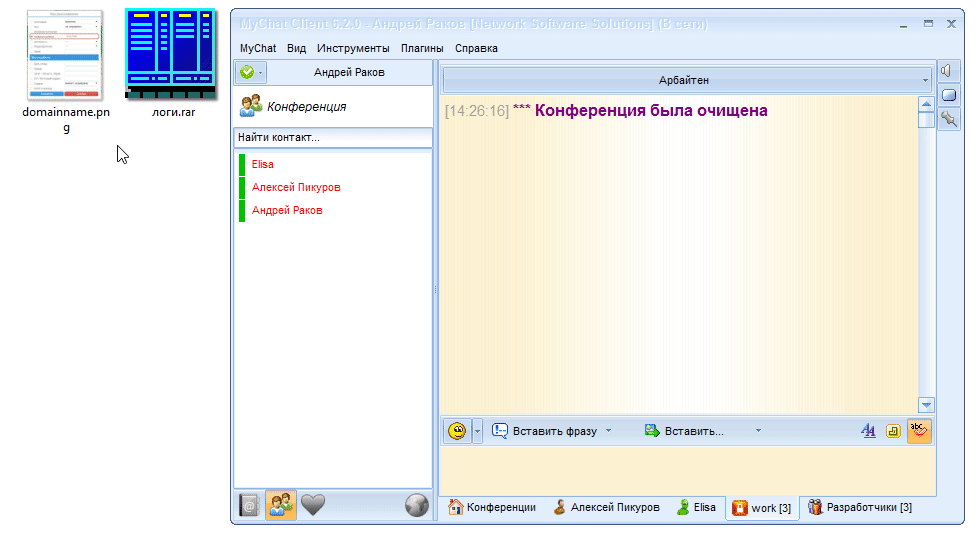Click the vertical splitter handle between panels
Viewport: 980px width, 536px height.
coord(436,289)
